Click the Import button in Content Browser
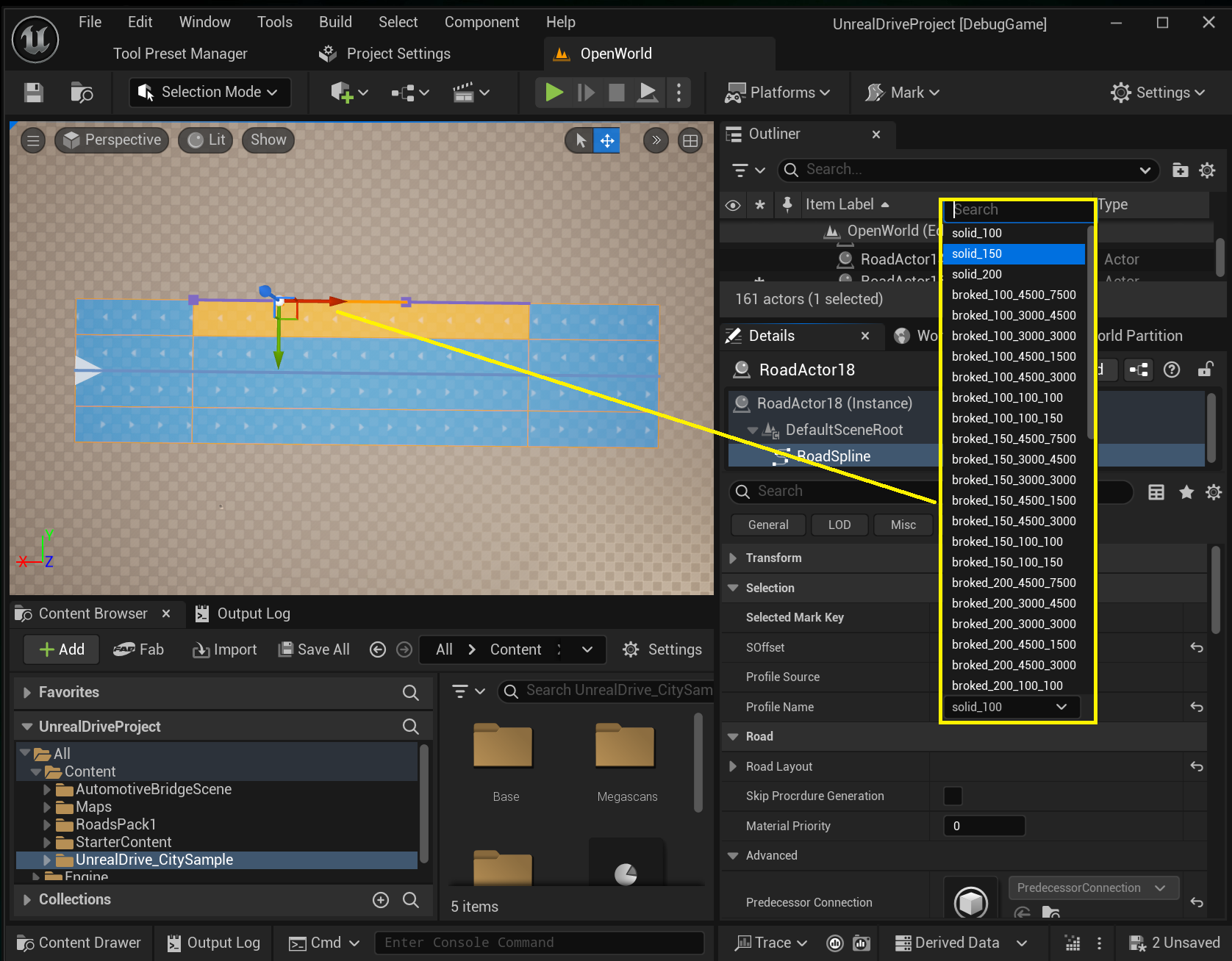 224,649
